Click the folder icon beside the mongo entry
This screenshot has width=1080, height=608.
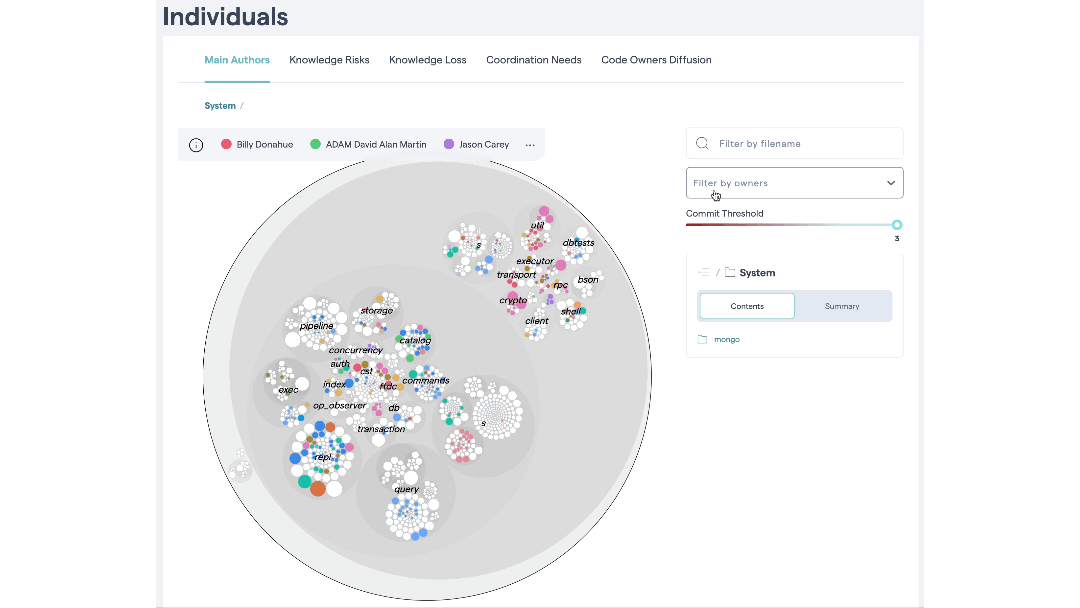click(x=703, y=339)
